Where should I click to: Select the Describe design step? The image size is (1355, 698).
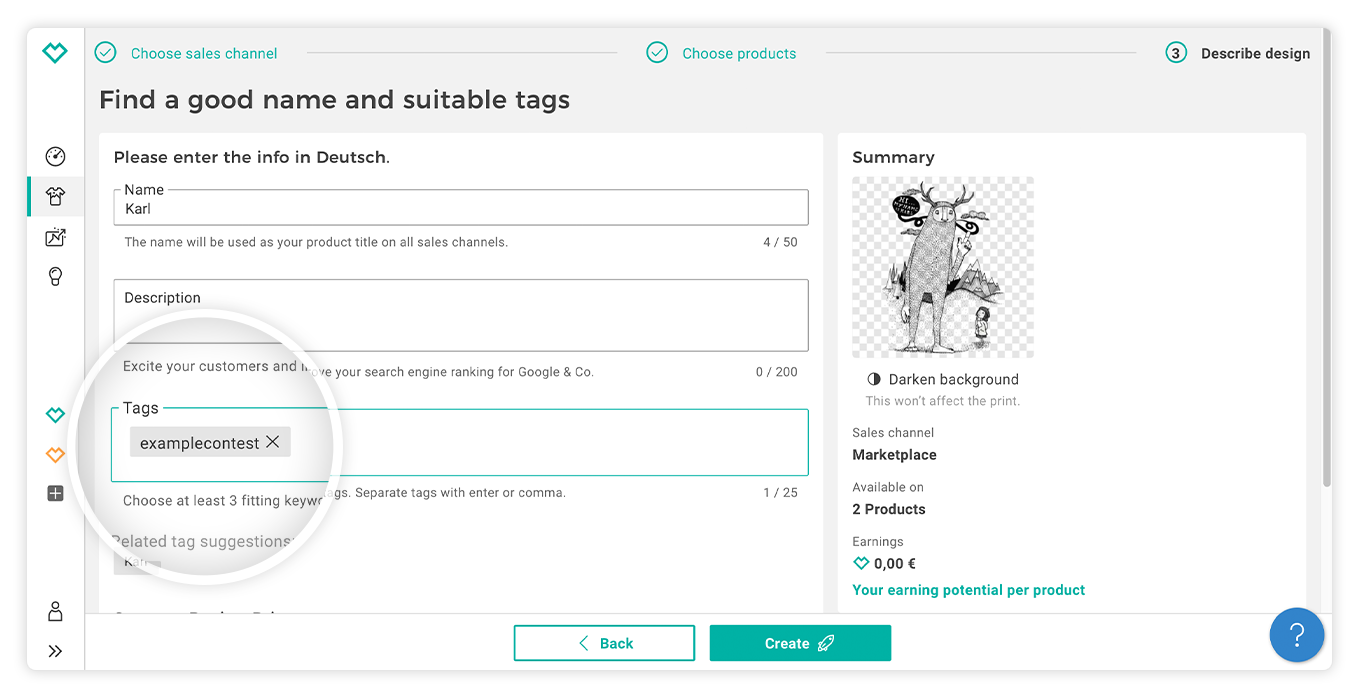[x=1238, y=53]
